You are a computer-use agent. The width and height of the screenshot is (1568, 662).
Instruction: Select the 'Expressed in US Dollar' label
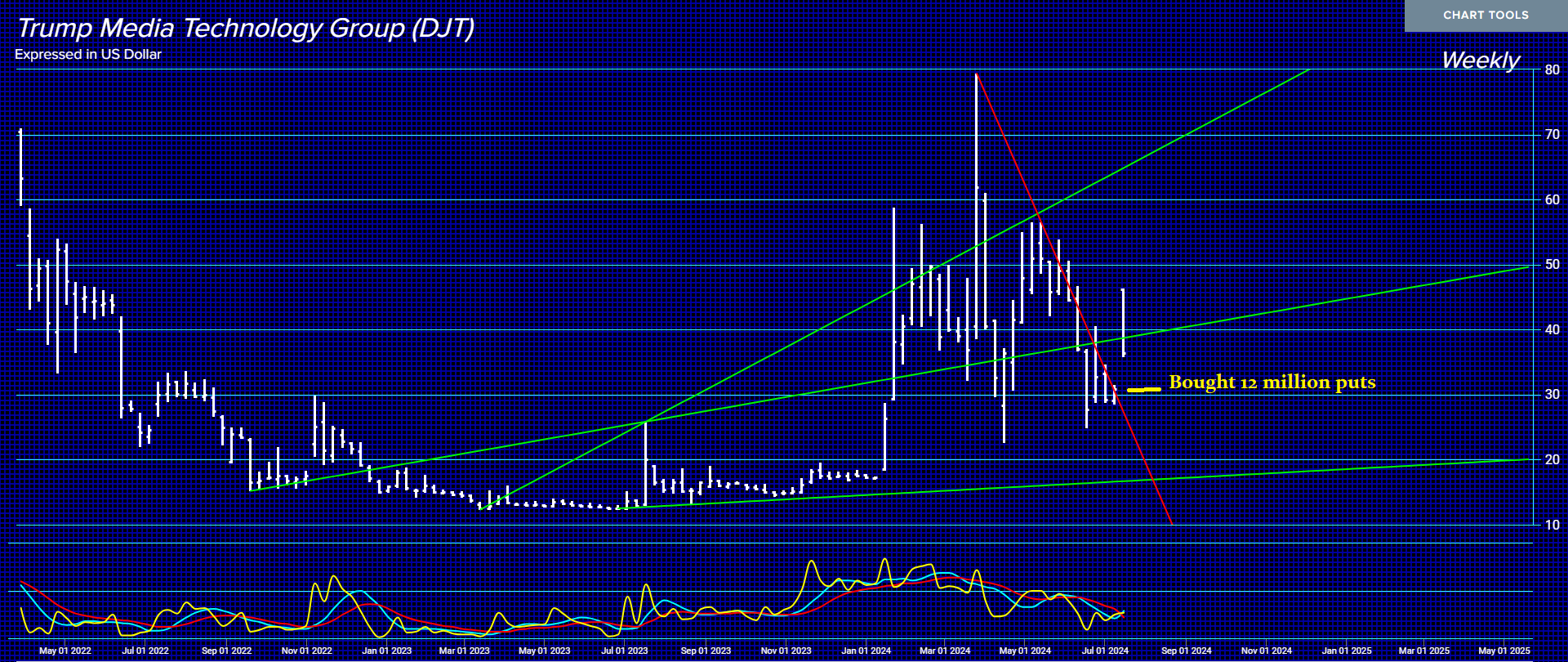coord(88,55)
